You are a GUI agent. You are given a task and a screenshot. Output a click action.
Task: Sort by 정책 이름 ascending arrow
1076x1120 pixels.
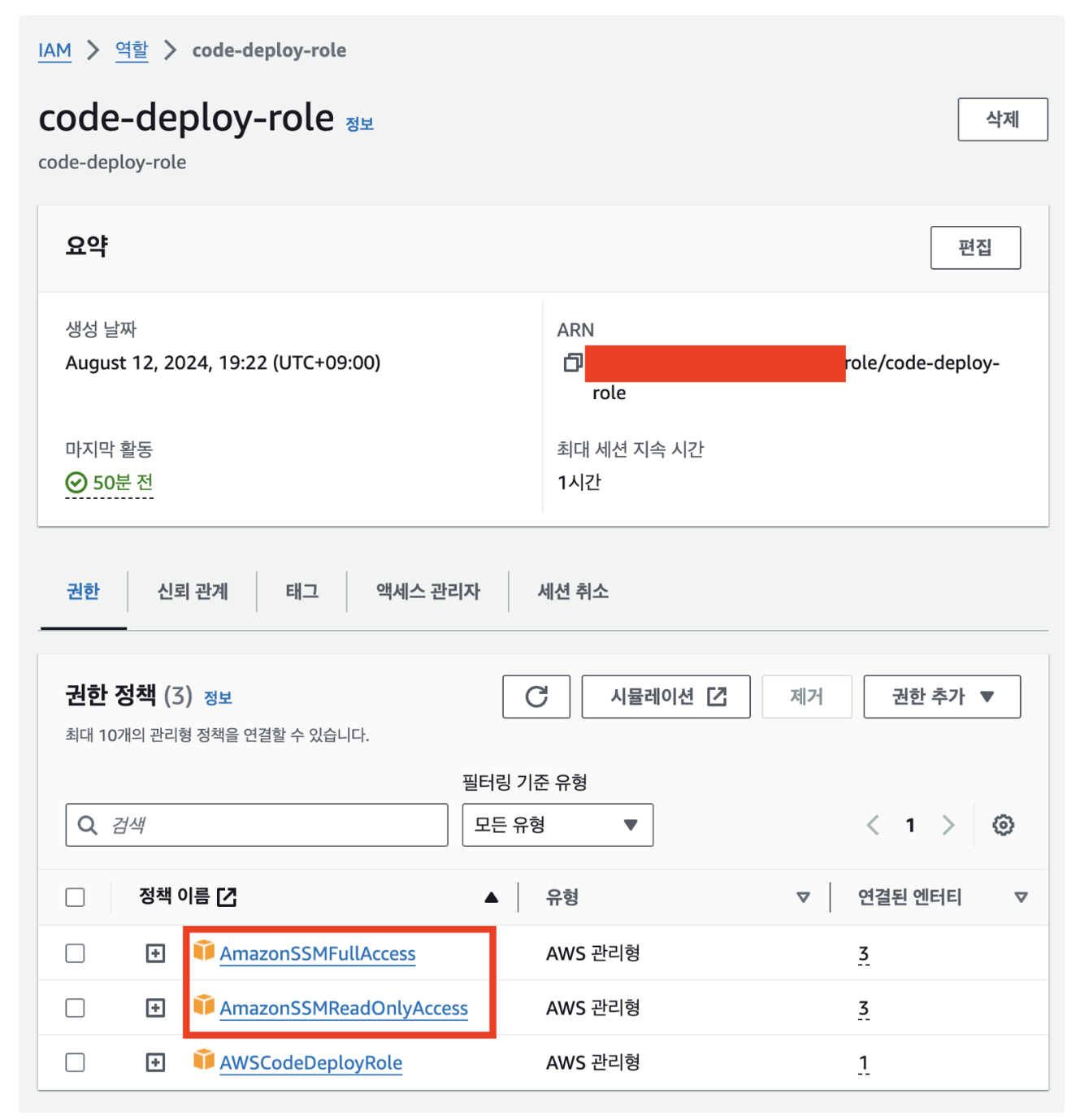coord(491,897)
